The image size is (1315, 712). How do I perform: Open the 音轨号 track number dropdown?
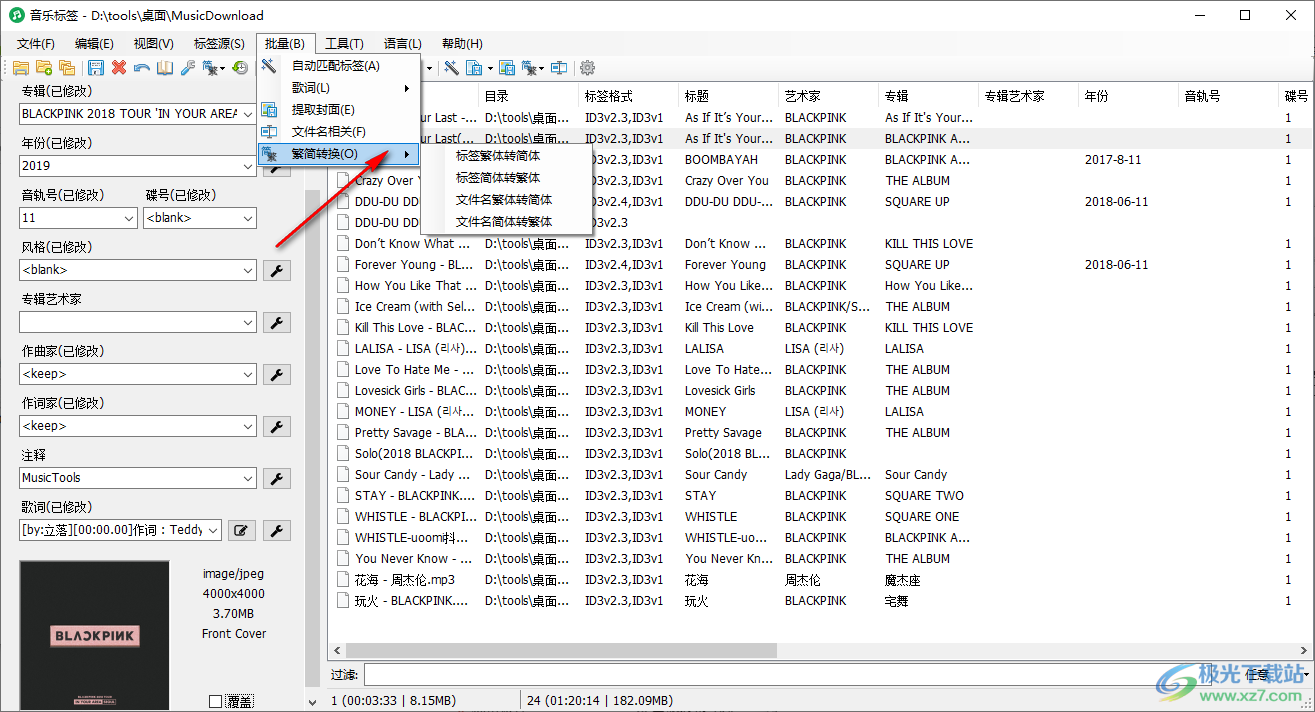click(x=128, y=218)
